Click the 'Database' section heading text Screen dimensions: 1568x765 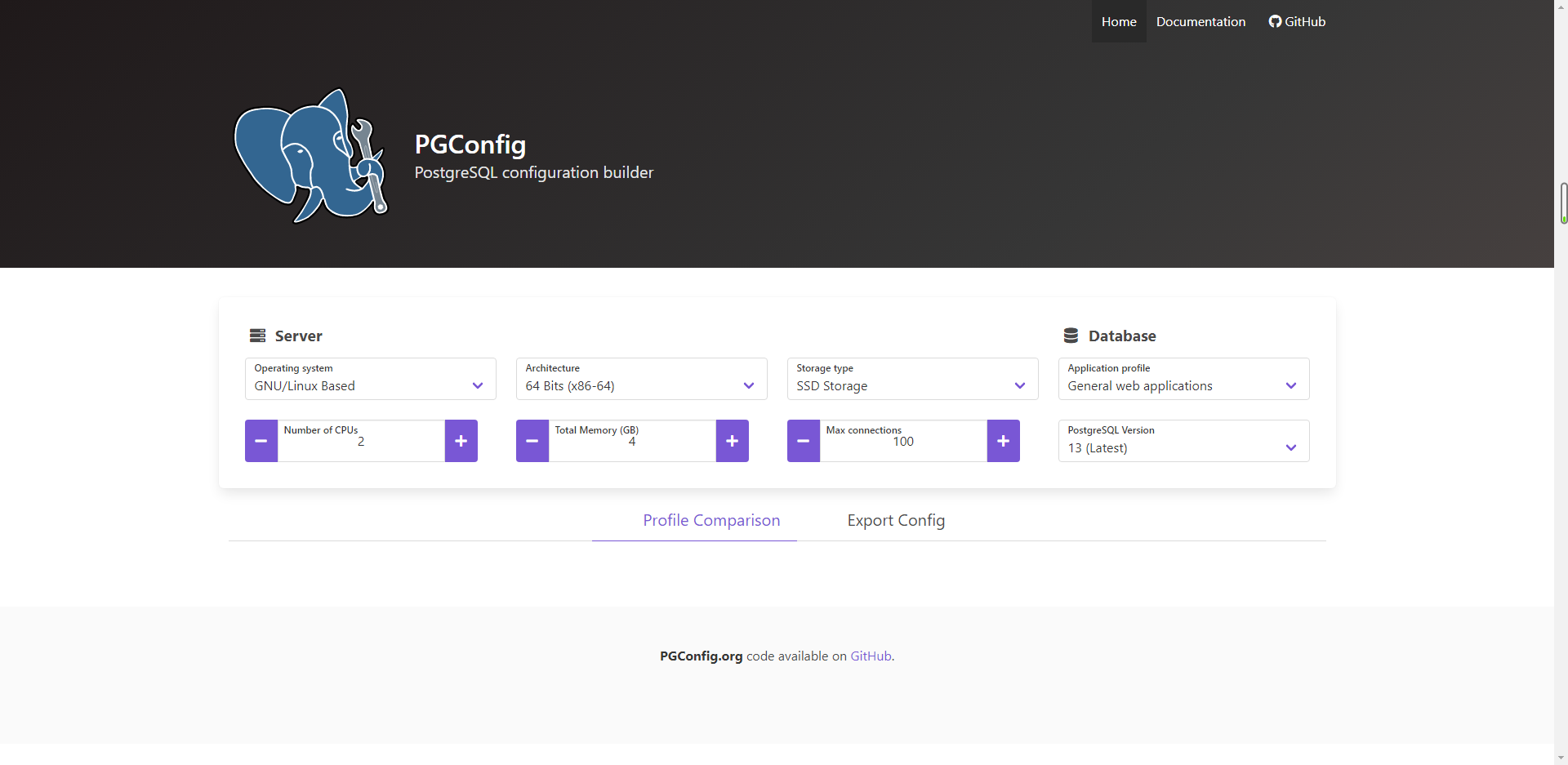point(1121,336)
